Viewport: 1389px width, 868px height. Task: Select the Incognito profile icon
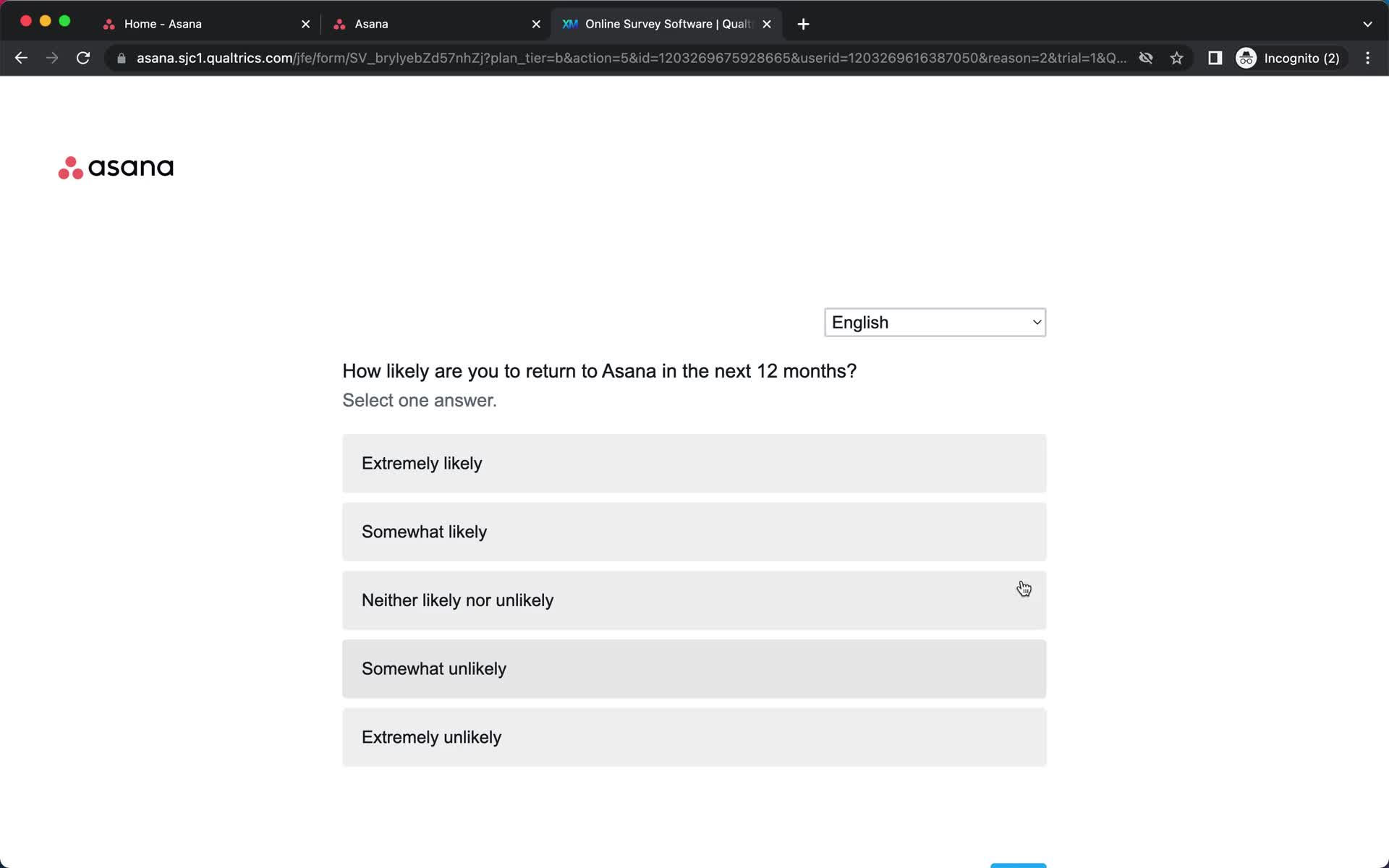click(1246, 58)
